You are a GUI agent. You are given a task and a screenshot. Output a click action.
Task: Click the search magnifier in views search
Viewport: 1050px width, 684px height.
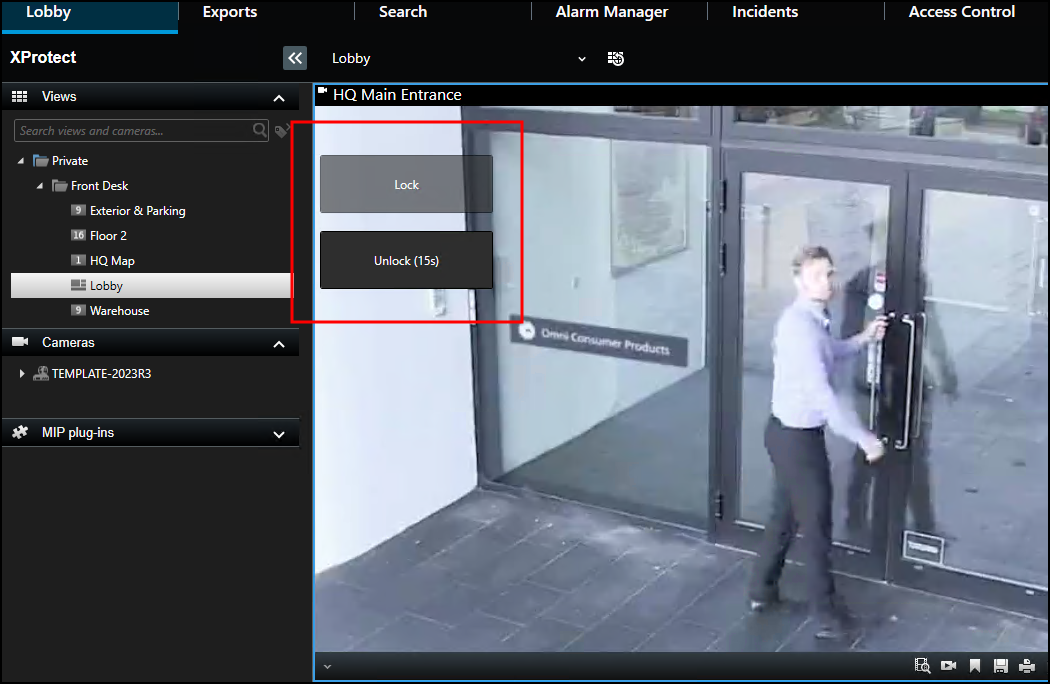point(260,130)
